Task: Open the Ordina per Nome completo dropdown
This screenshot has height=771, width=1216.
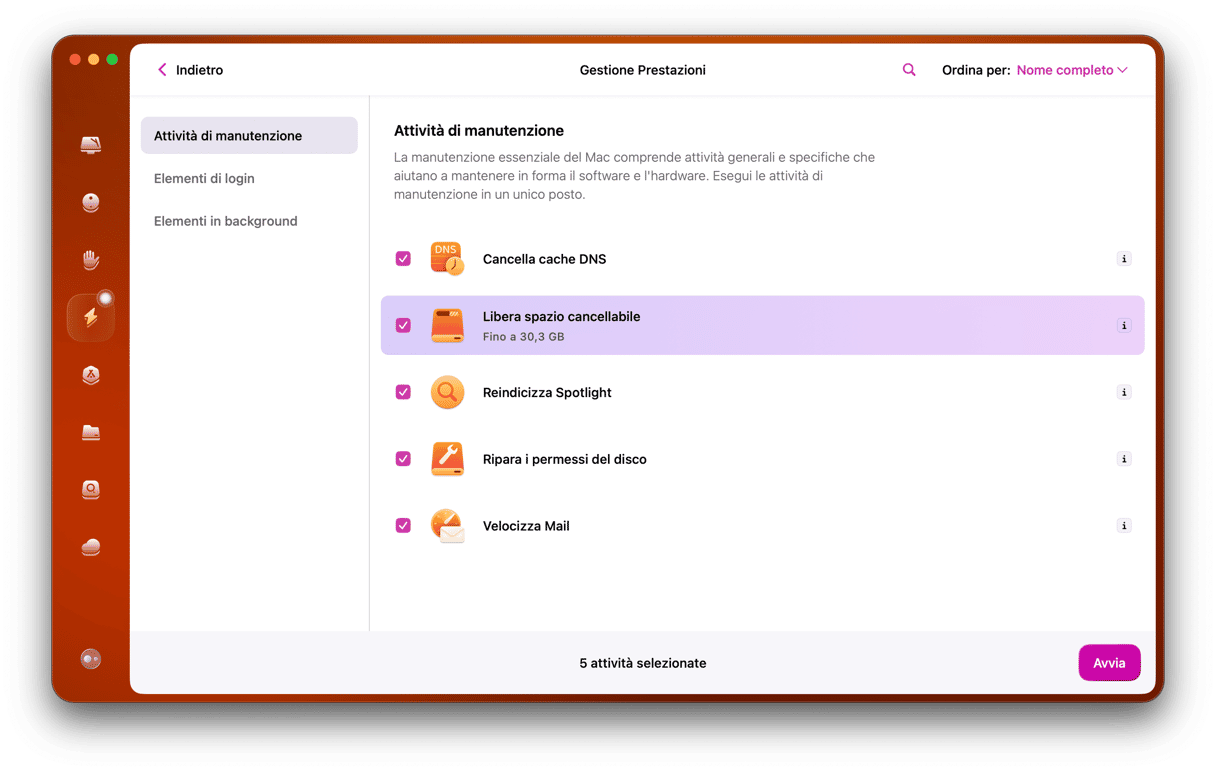Action: (1072, 70)
